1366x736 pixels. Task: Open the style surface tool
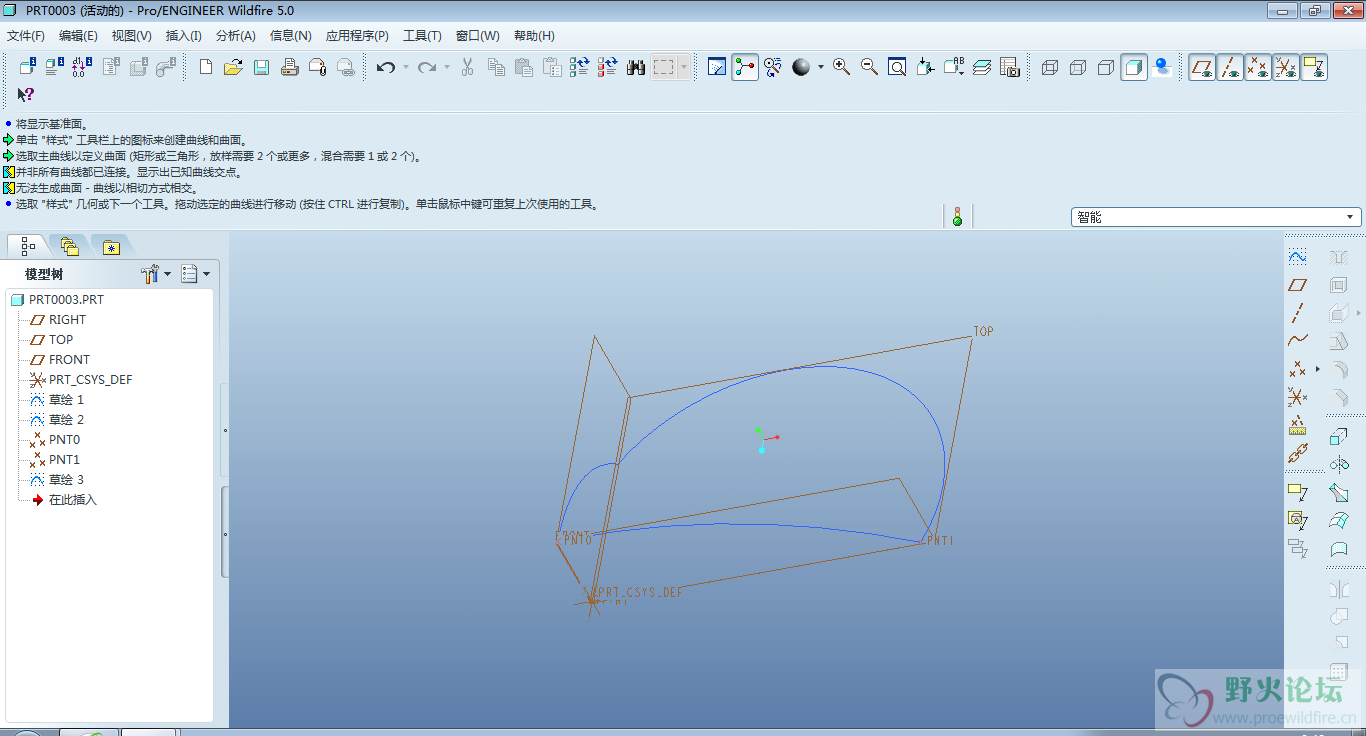(x=1339, y=549)
